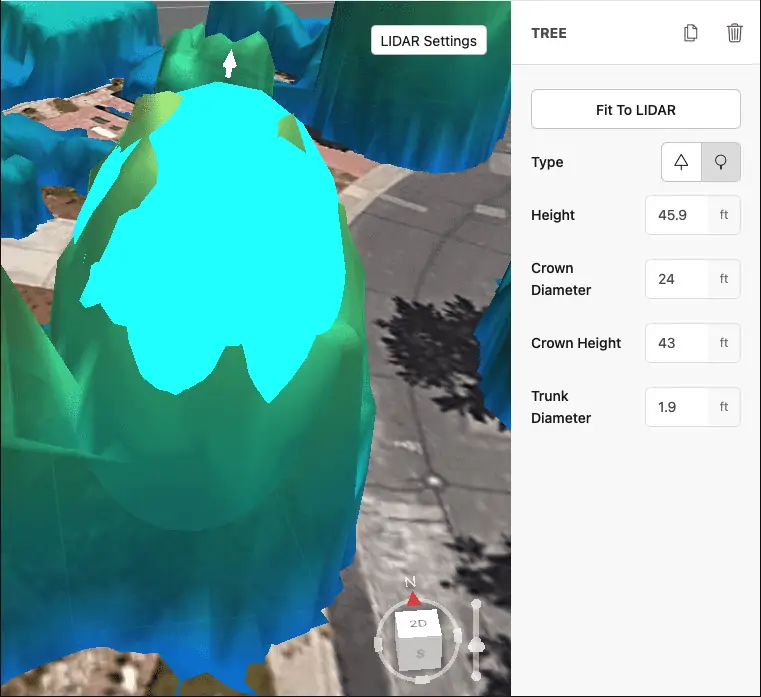The height and width of the screenshot is (697, 761).
Task: Edit the Crown Height value field
Action: point(677,343)
